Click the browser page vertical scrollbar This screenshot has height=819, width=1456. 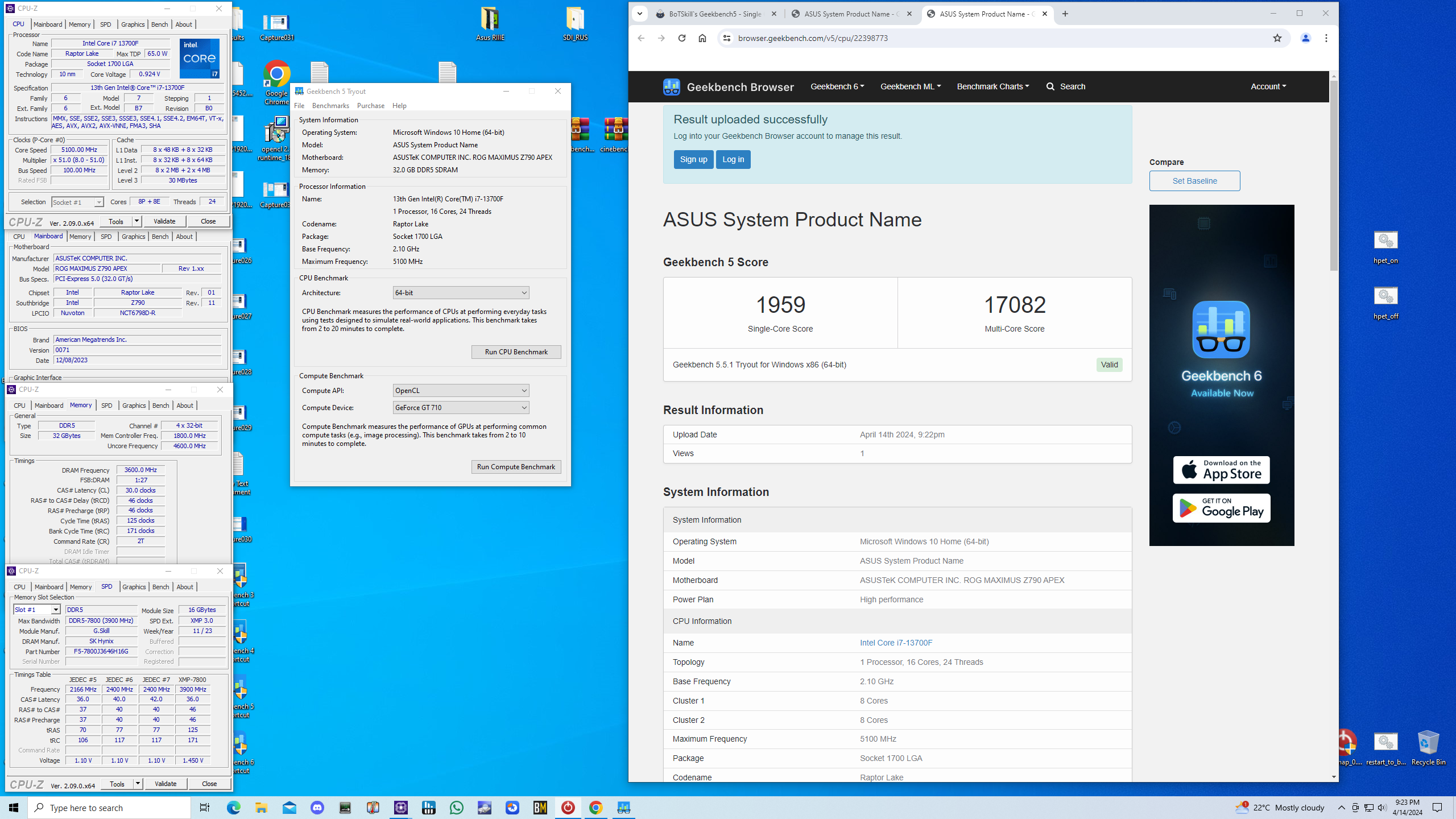1334,176
